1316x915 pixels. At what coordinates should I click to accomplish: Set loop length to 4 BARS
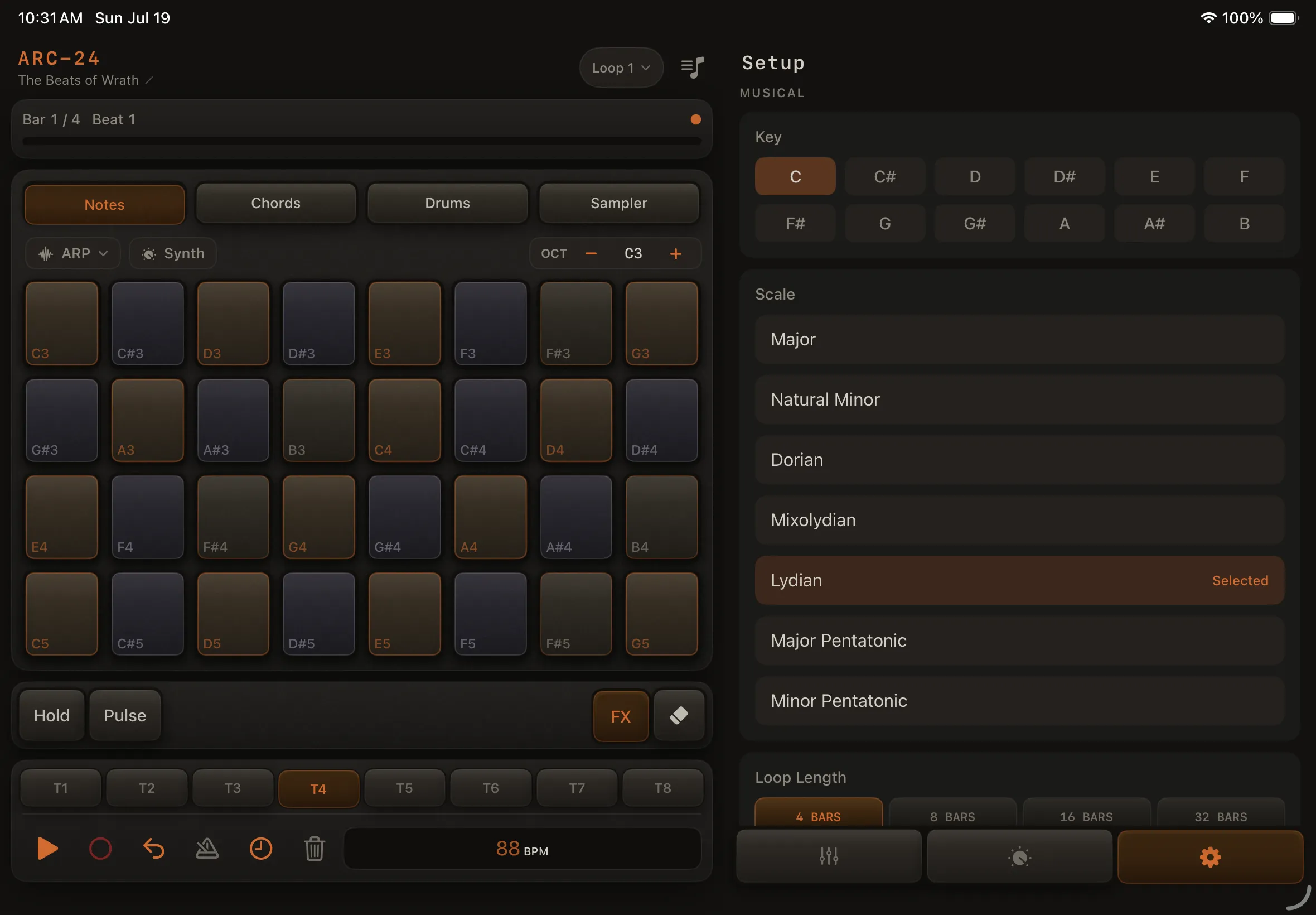pyautogui.click(x=818, y=813)
